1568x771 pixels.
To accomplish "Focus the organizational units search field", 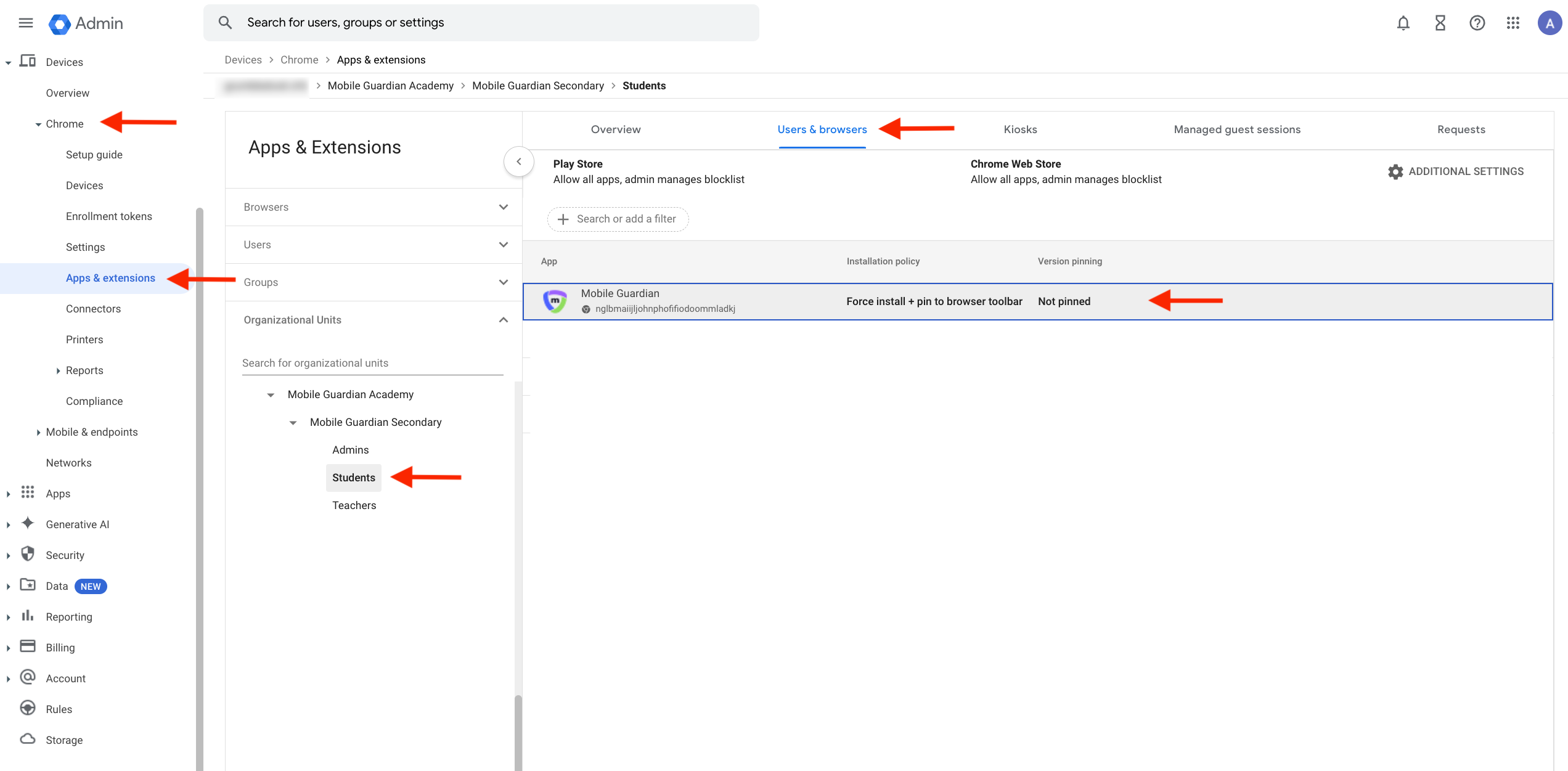I will [x=372, y=363].
